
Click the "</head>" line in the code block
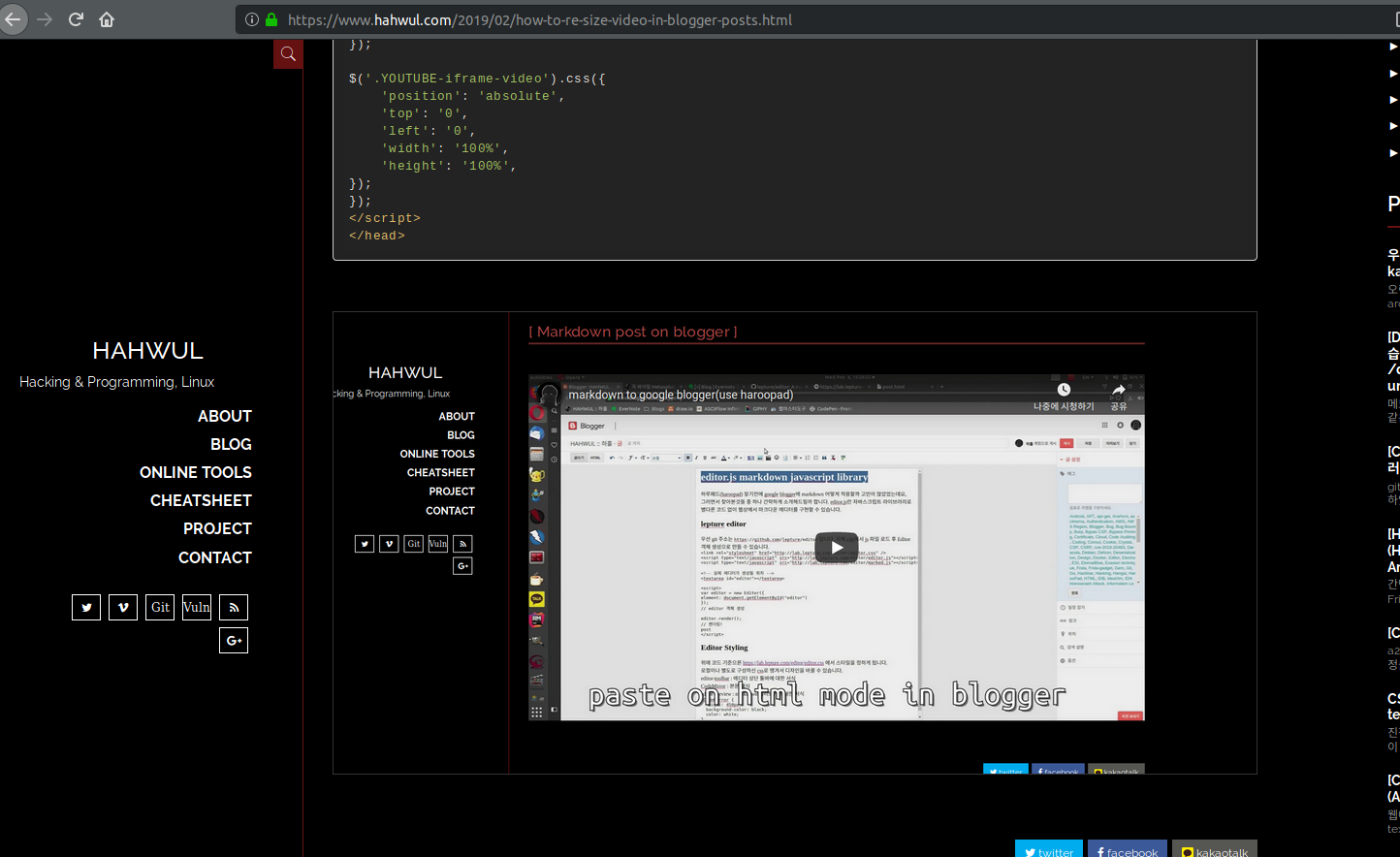[377, 236]
